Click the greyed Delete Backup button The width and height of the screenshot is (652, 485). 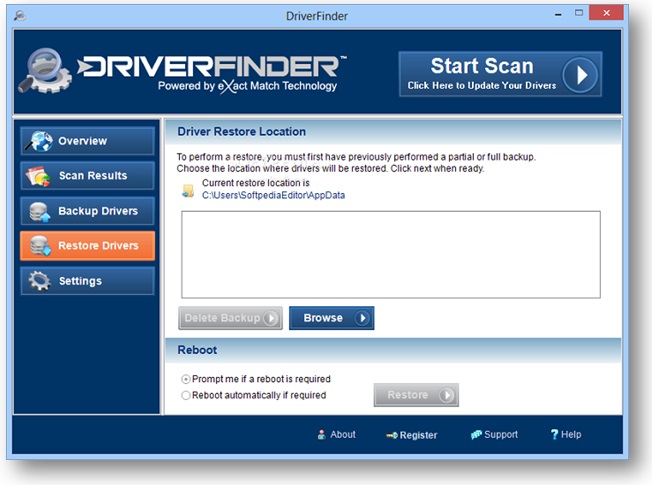click(230, 318)
